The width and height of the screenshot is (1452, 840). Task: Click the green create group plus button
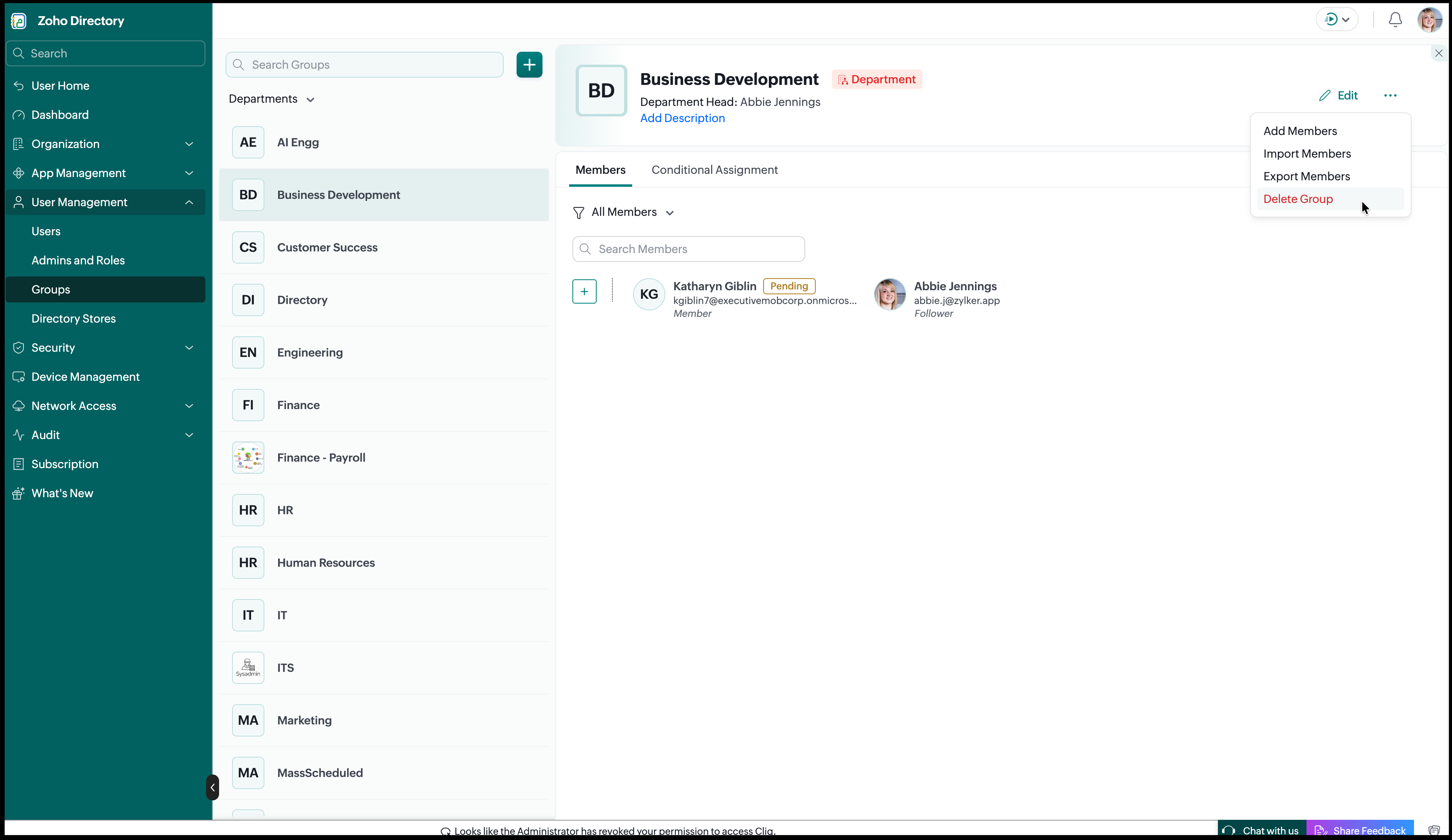pos(529,65)
